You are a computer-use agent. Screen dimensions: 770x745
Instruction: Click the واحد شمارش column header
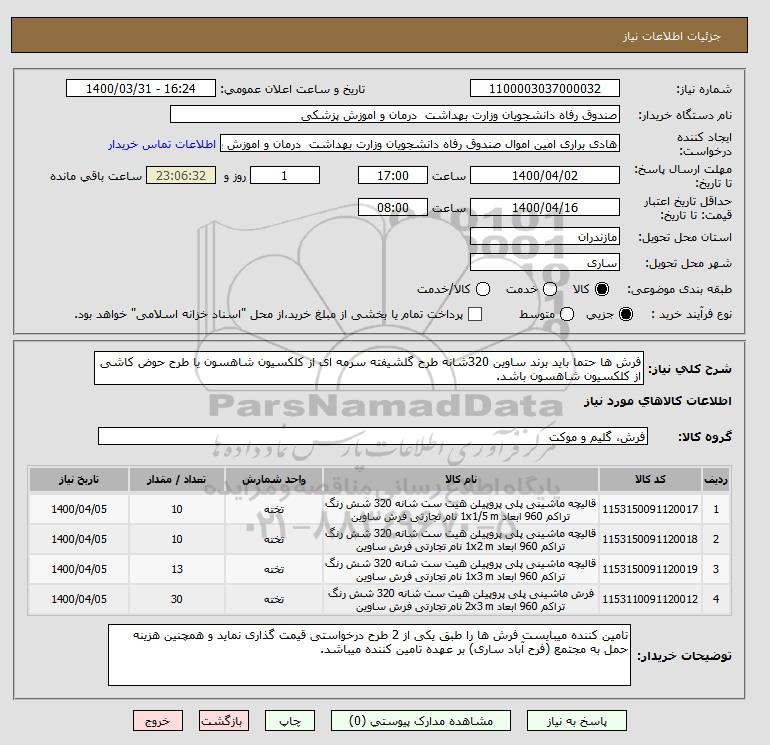click(274, 479)
